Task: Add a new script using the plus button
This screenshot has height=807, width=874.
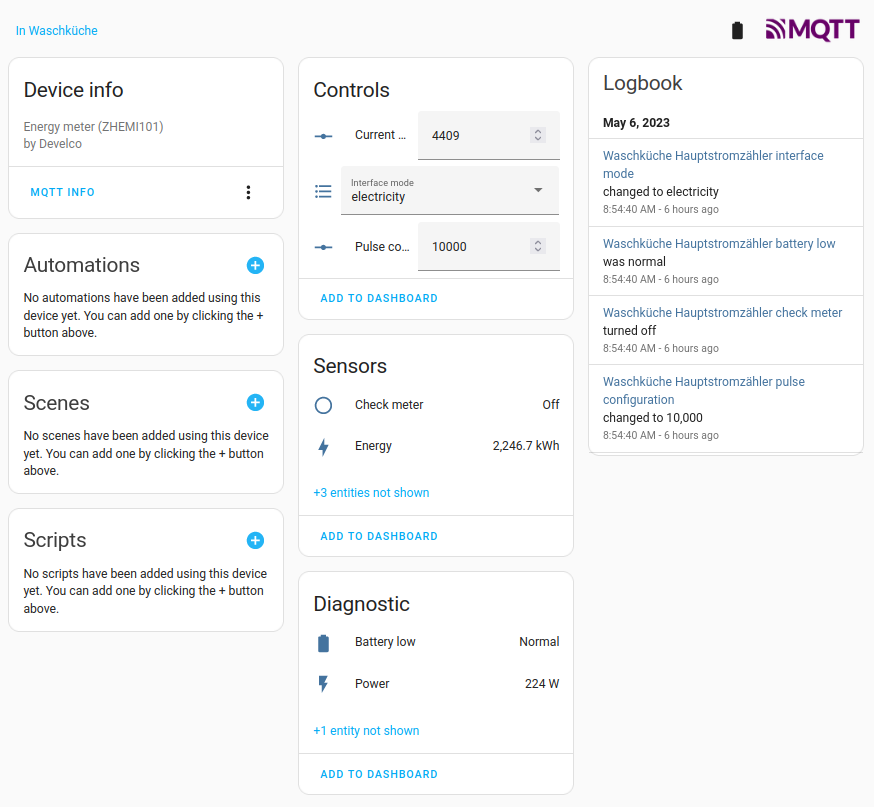Action: coord(255,540)
